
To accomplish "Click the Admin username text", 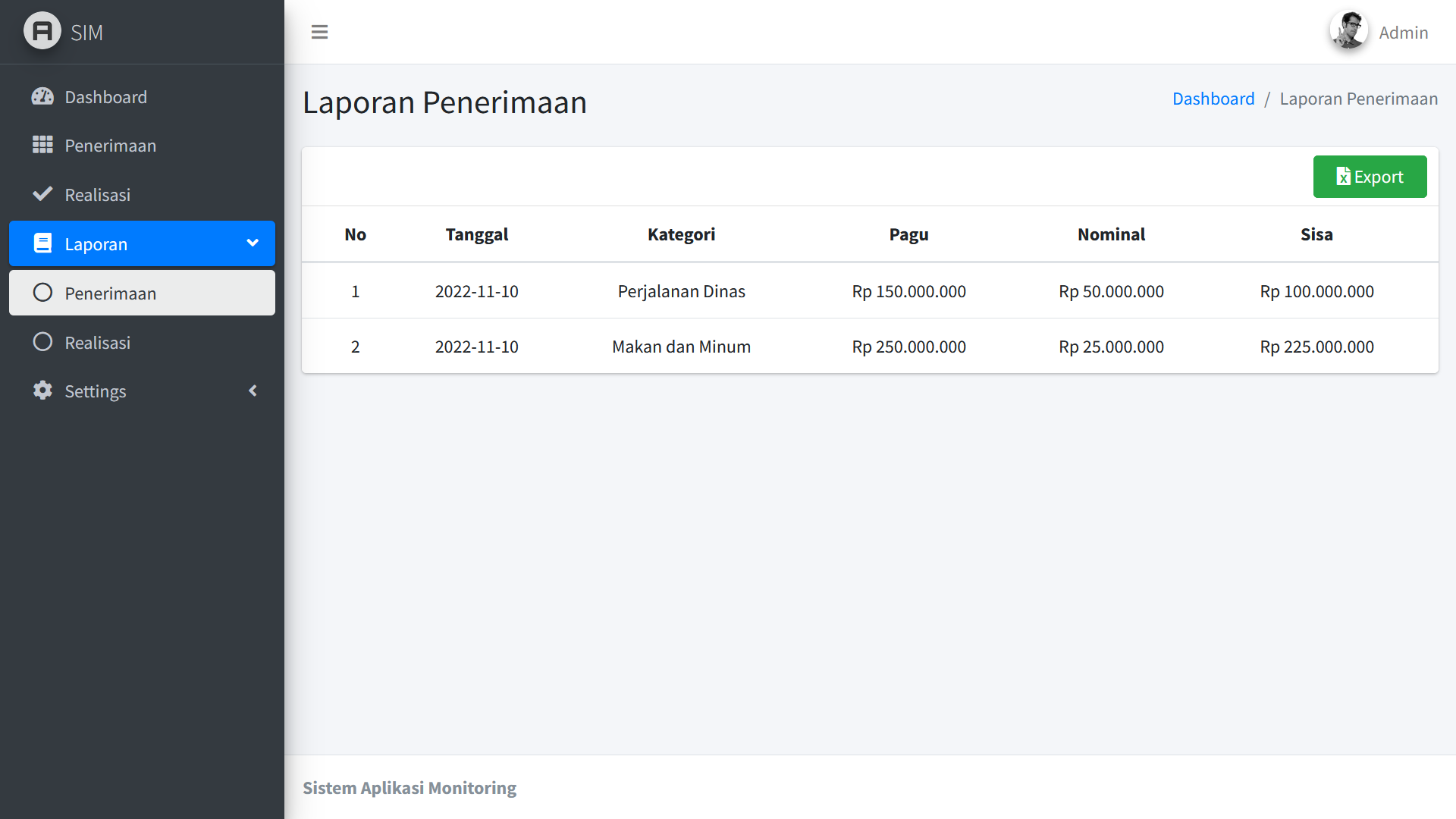I will click(1403, 33).
